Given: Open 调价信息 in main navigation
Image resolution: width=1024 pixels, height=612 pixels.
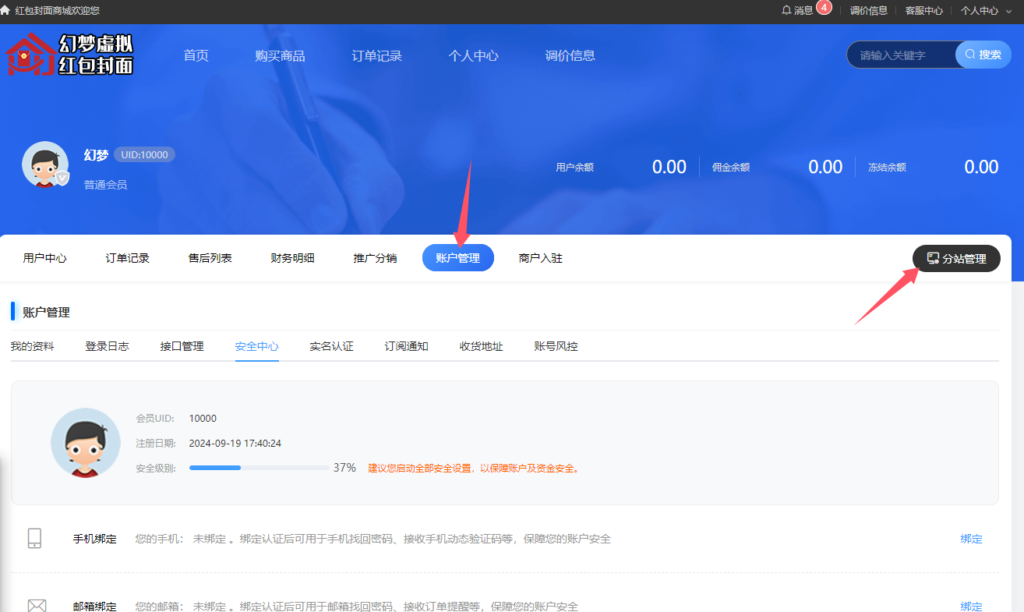Looking at the screenshot, I should coord(569,56).
